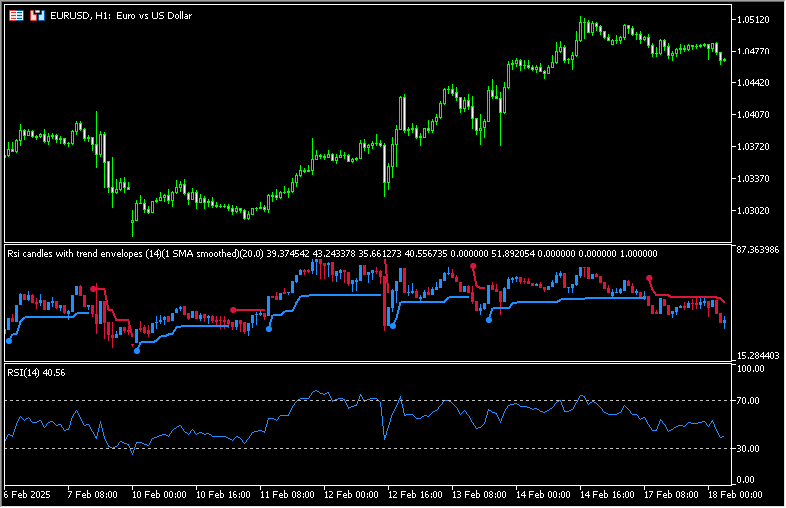The height and width of the screenshot is (508, 786).
Task: Click the '17 Feb 08:00' time axis label
Action: 671,495
